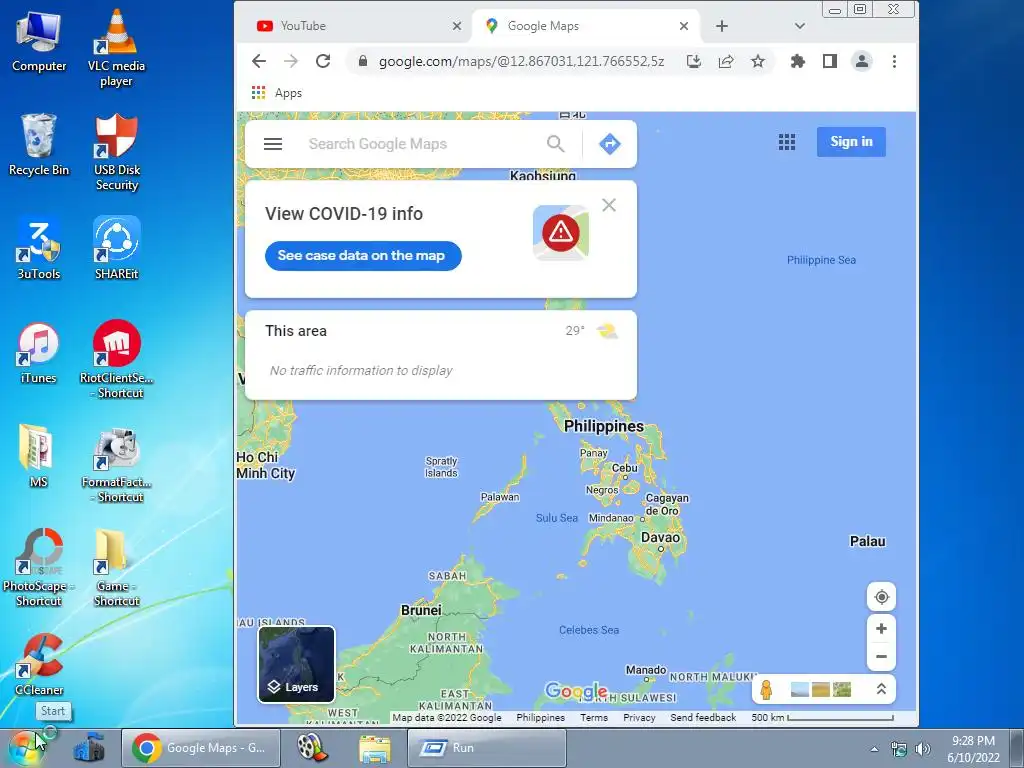Reload the Google Maps page
1024x768 pixels.
323,61
